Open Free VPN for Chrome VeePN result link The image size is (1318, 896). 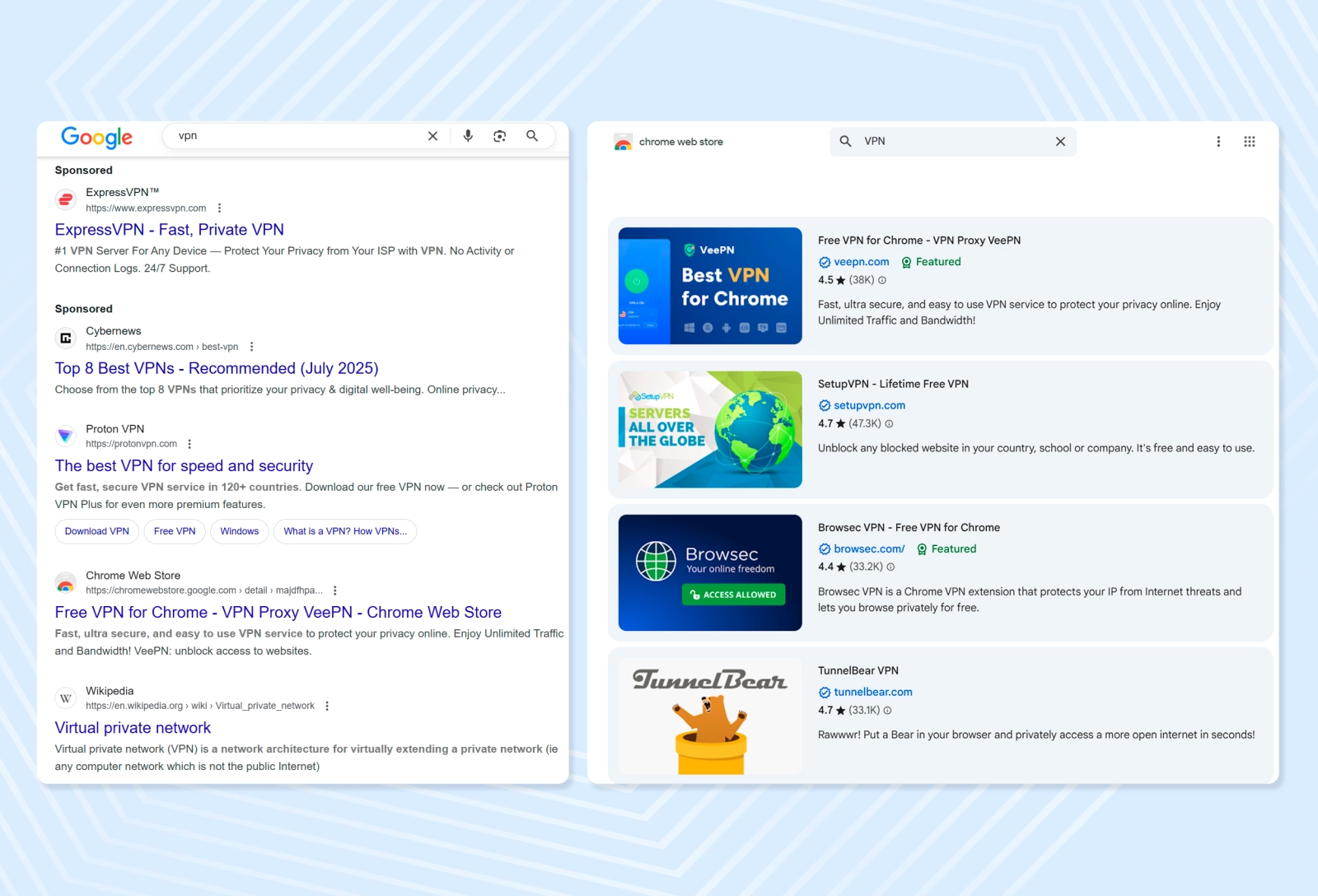278,613
